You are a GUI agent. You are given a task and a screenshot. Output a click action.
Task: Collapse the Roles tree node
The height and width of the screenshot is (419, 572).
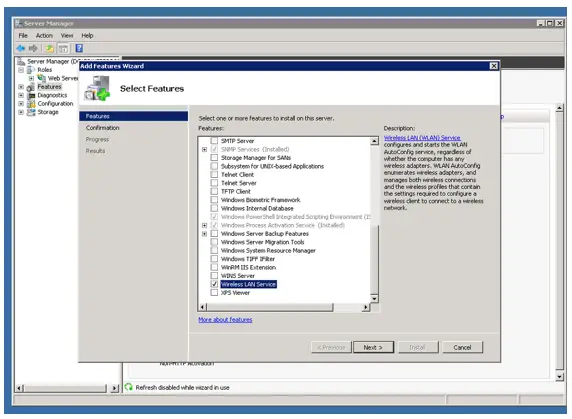coord(21,70)
